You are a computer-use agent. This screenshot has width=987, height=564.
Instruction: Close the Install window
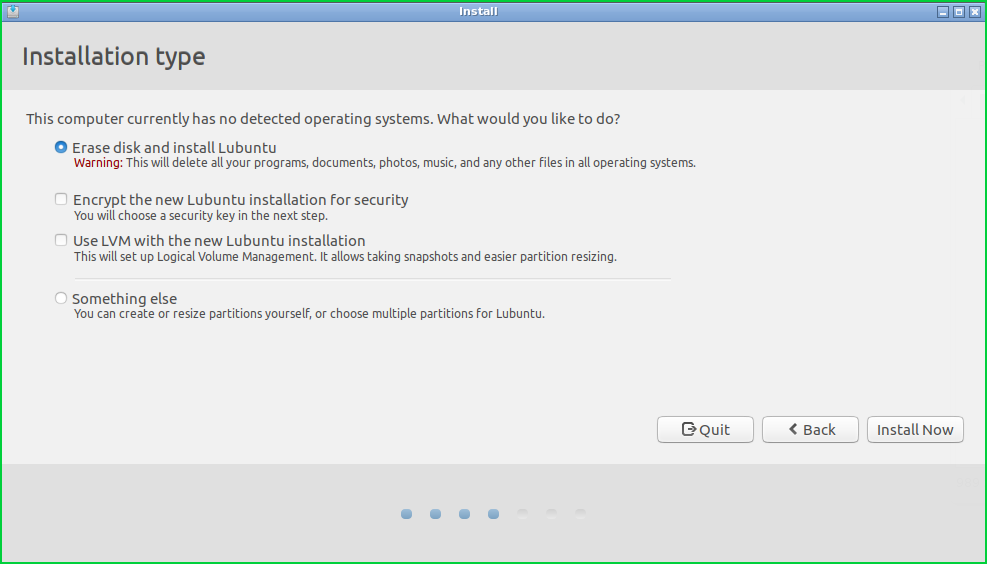coord(975,12)
